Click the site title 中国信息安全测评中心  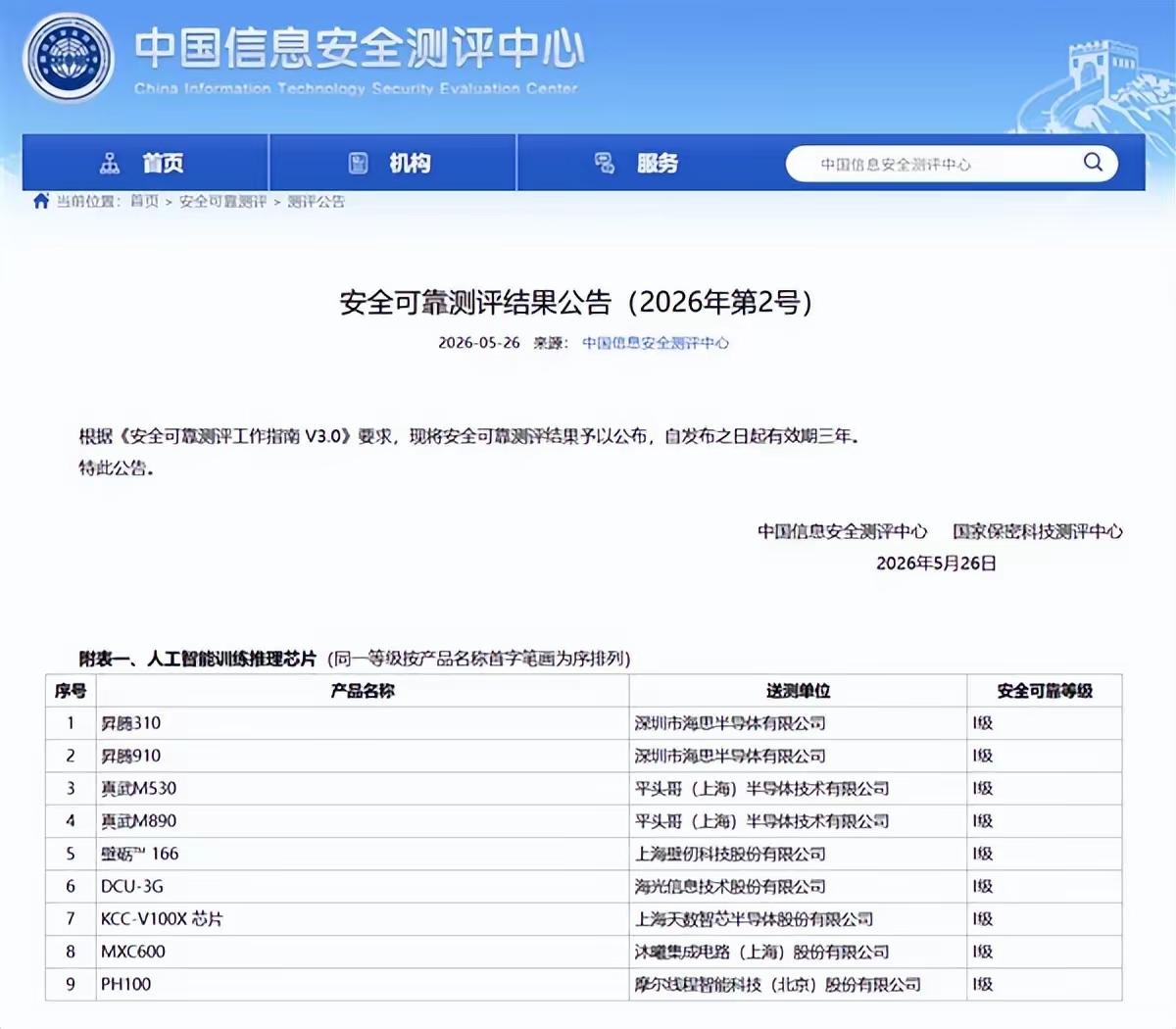pyautogui.click(x=359, y=49)
